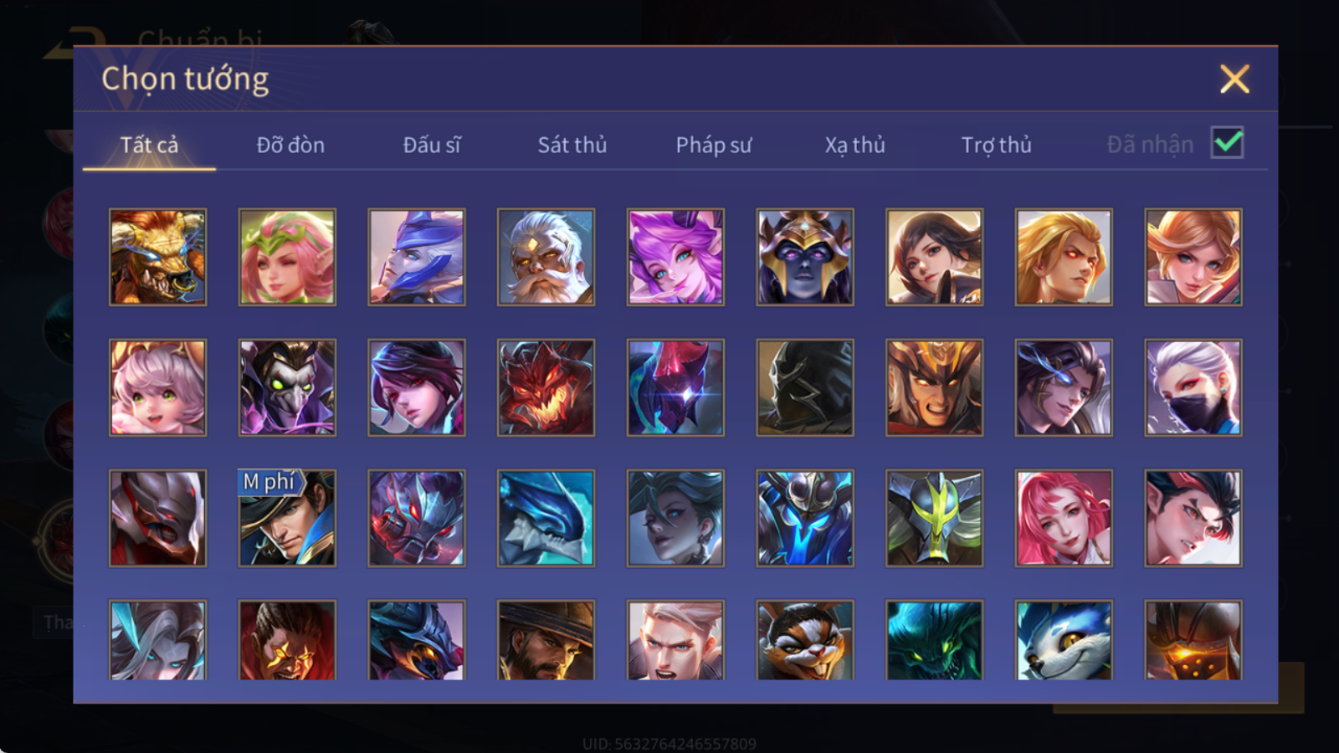This screenshot has width=1339, height=753.
Task: Show the Xạ thủ hero category
Action: pos(855,145)
